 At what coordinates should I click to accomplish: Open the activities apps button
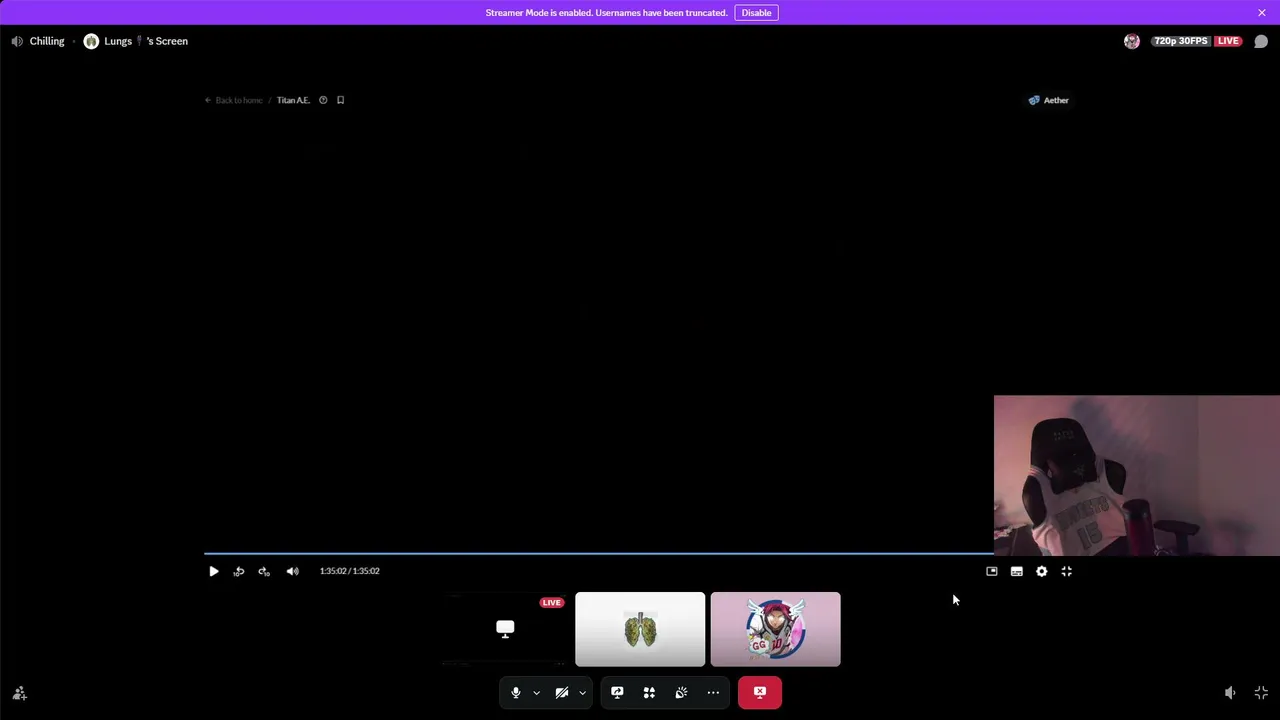649,692
